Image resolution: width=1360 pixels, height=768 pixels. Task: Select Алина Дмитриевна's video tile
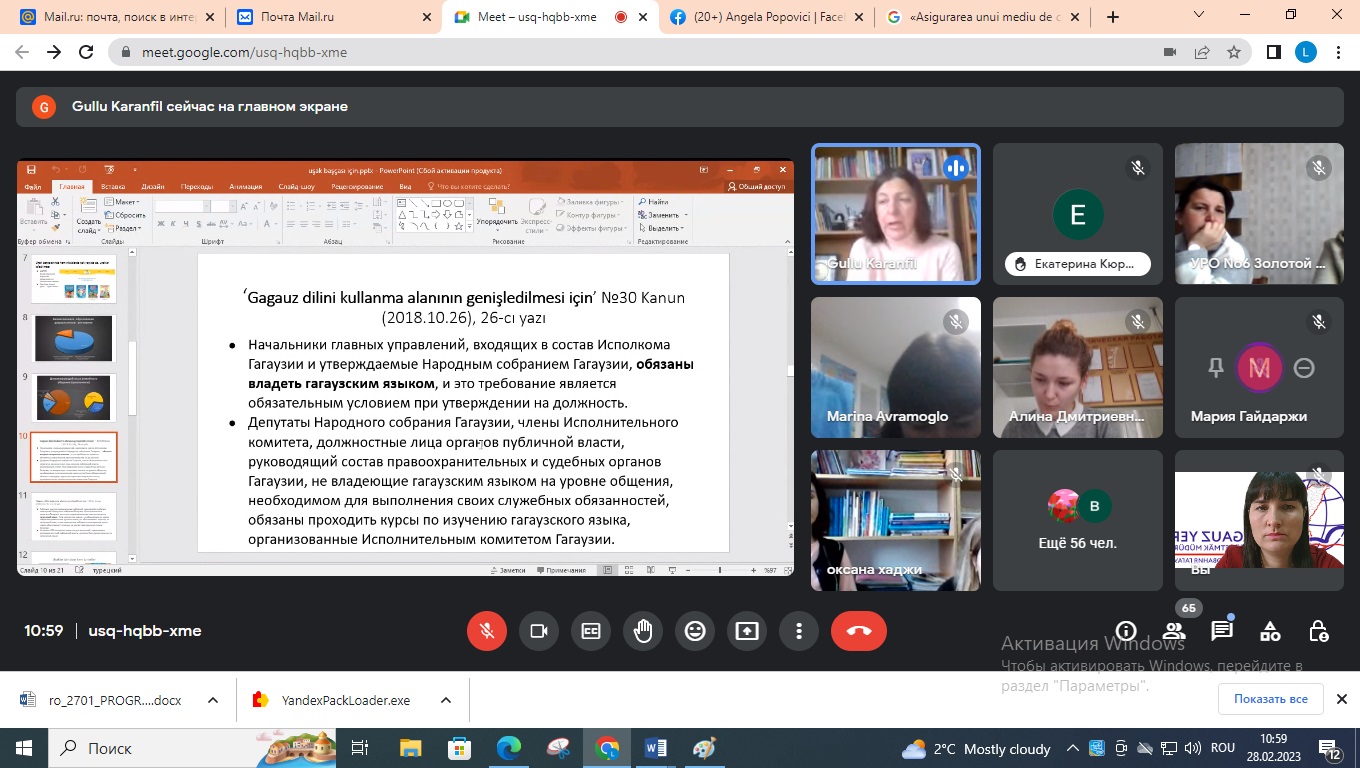pyautogui.click(x=1078, y=367)
